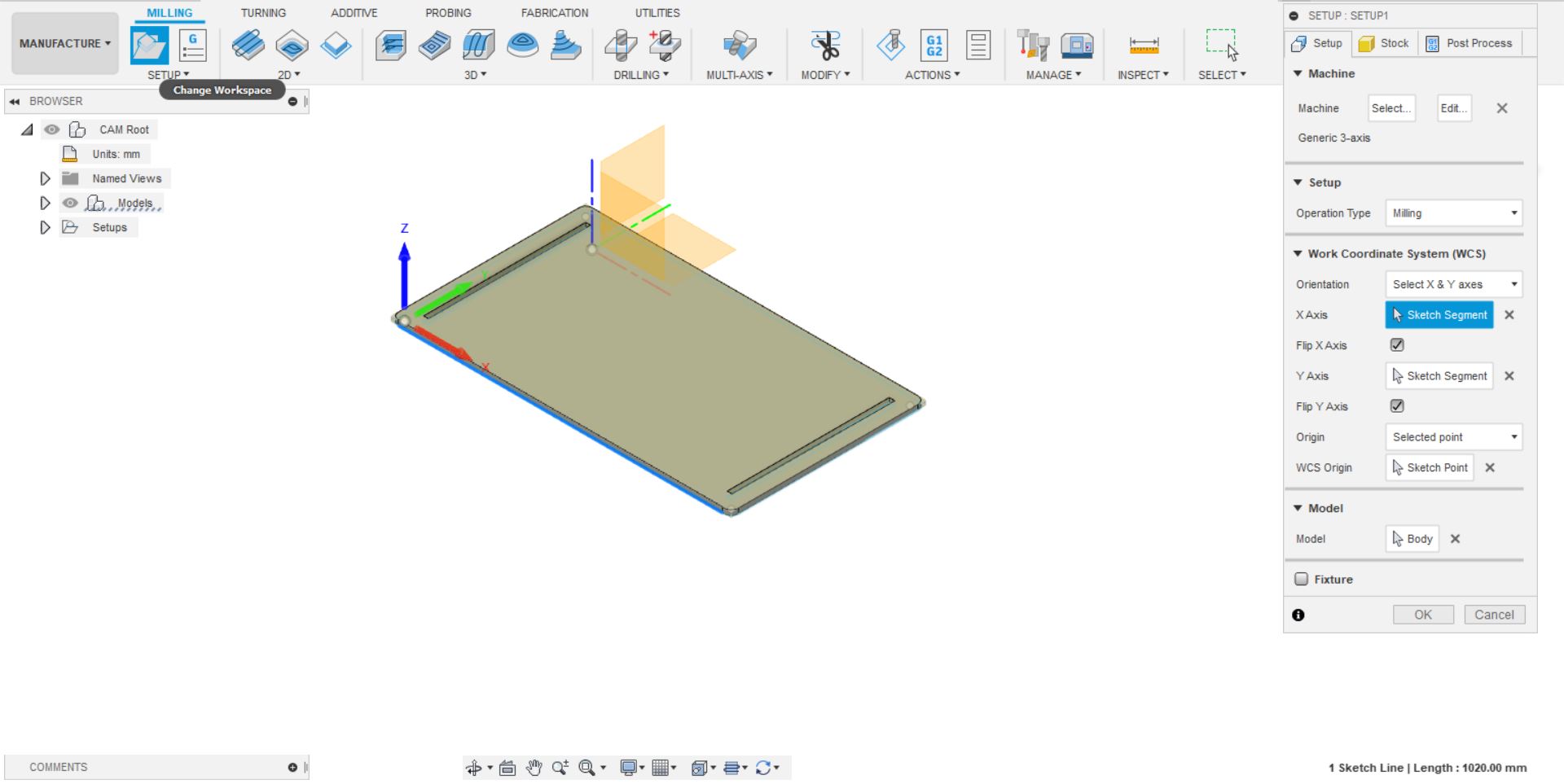Open the Orientation dropdown
This screenshot has width=1564, height=784.
(1454, 284)
